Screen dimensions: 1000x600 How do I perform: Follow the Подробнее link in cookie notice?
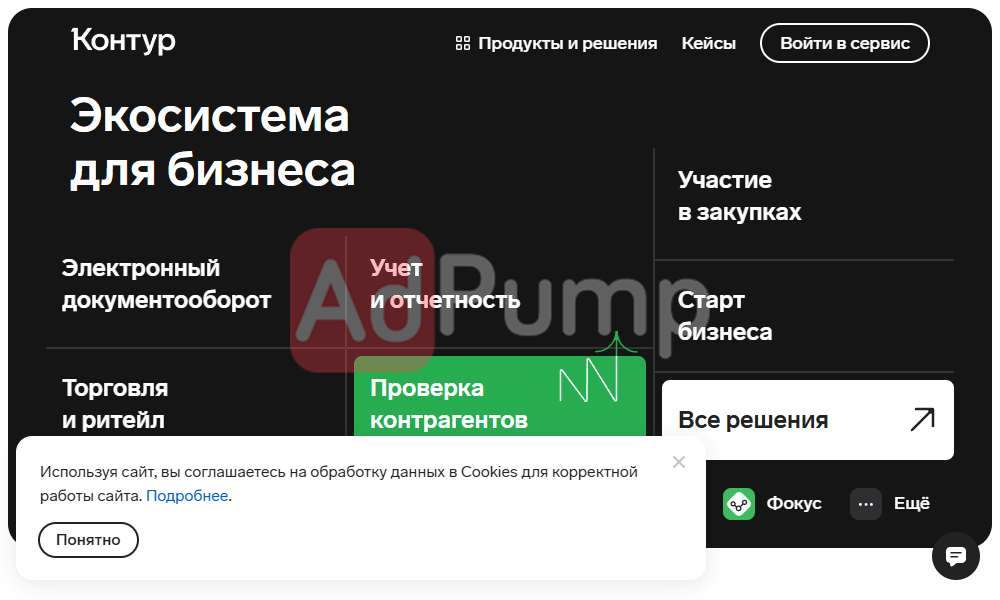tap(187, 495)
